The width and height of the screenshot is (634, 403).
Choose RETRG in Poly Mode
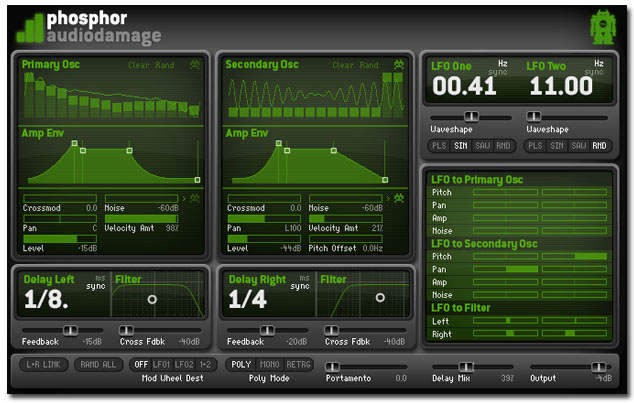coord(298,365)
